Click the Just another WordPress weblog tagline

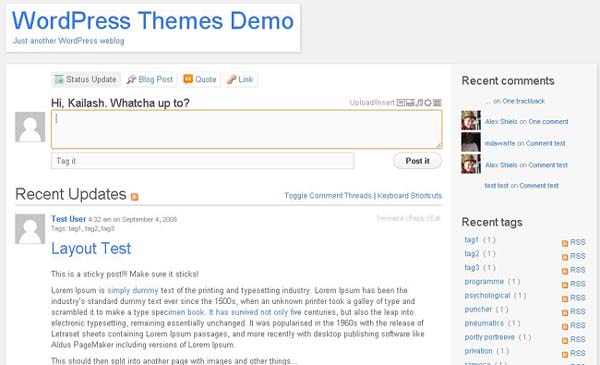coord(68,41)
